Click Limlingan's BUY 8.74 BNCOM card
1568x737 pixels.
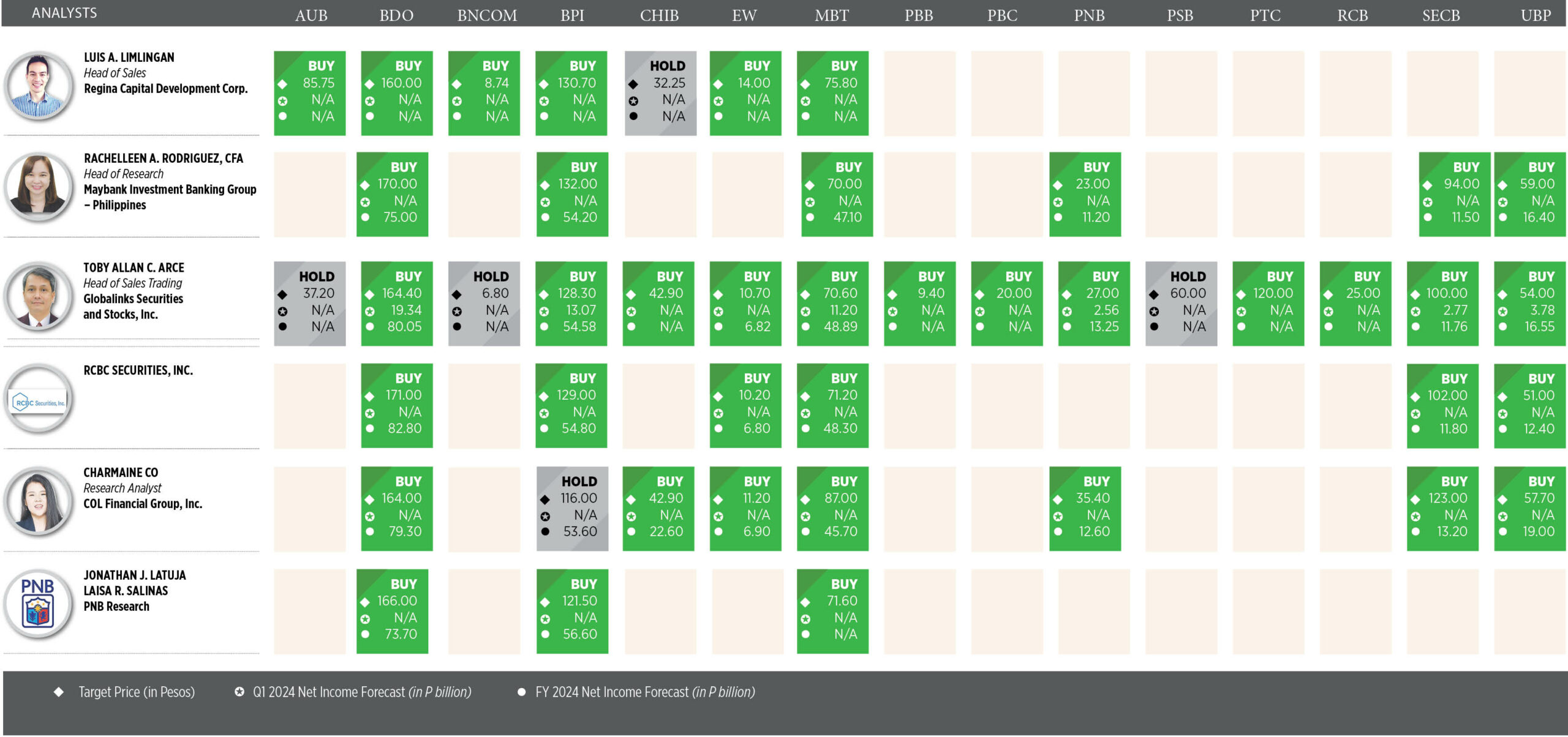tap(484, 93)
